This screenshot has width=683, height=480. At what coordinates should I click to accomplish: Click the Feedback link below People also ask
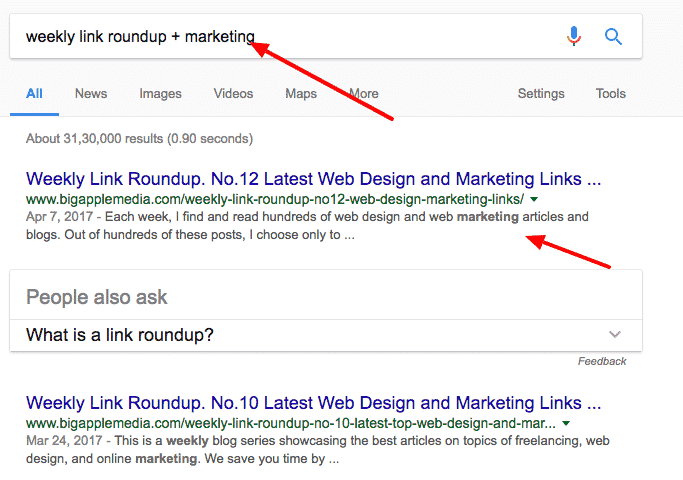[x=602, y=361]
